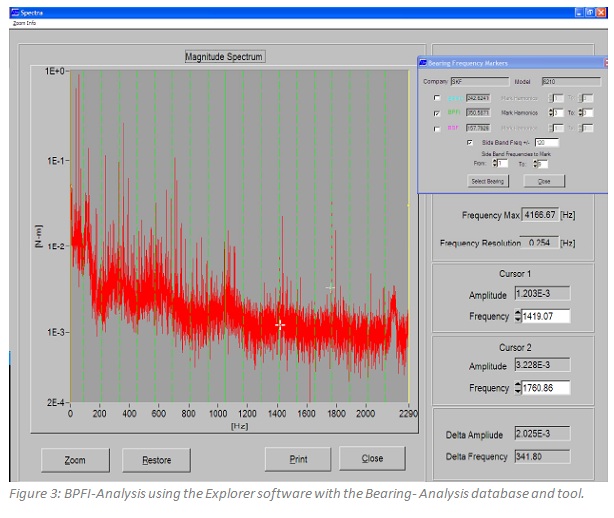The width and height of the screenshot is (614, 518).
Task: Adjust BPFI Mark Harmonics To stepper
Action: (582, 113)
